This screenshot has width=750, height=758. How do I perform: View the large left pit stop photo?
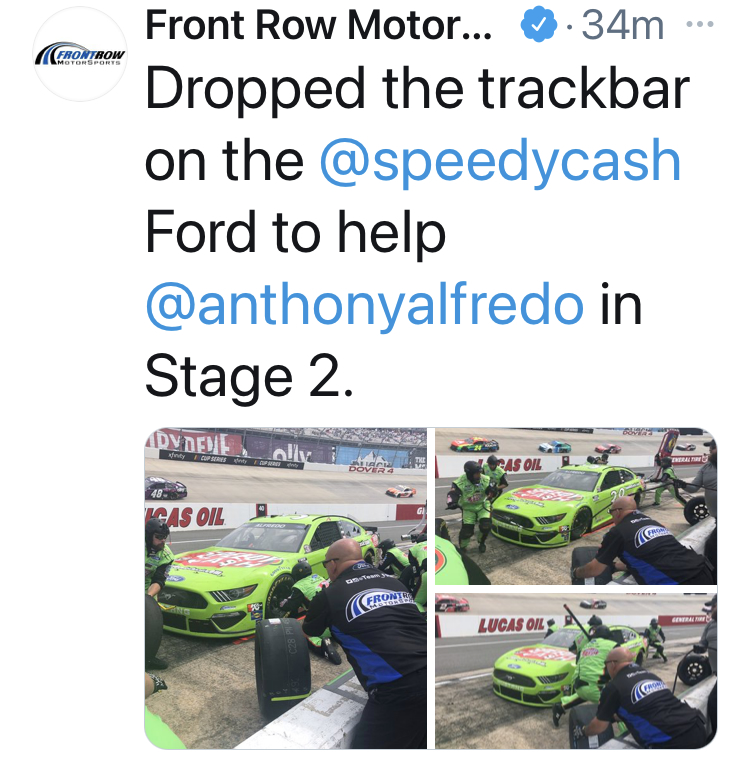coord(286,588)
